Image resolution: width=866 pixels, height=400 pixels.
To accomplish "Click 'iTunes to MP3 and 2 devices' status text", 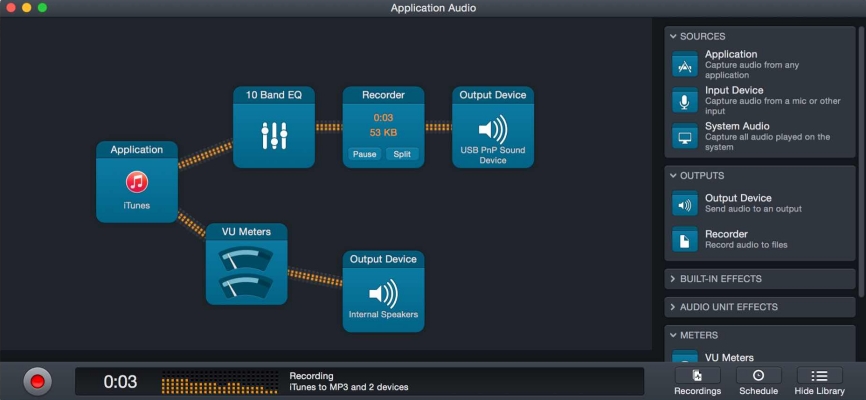I will 348,387.
